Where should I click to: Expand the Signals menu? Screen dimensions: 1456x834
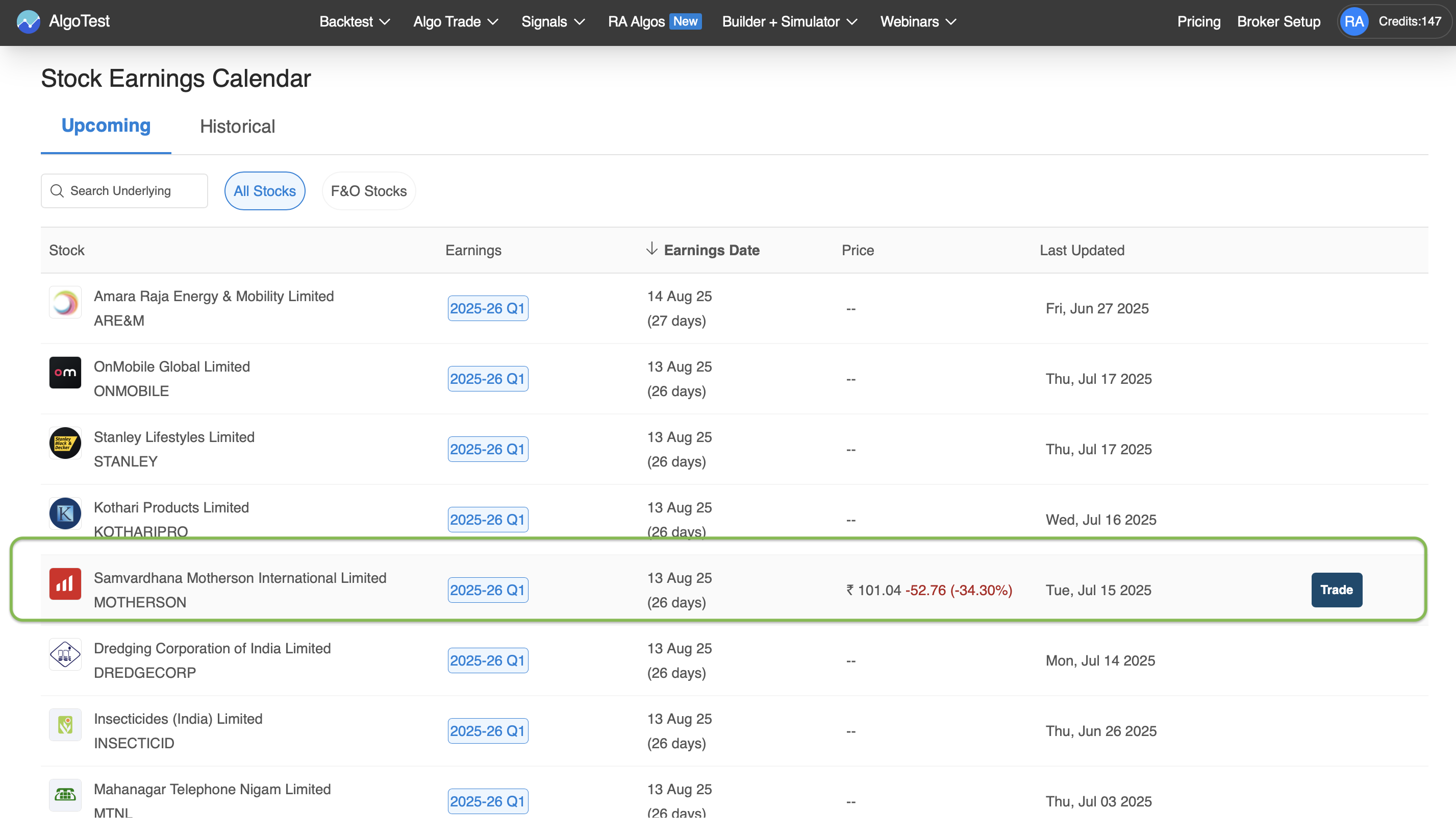pos(553,22)
